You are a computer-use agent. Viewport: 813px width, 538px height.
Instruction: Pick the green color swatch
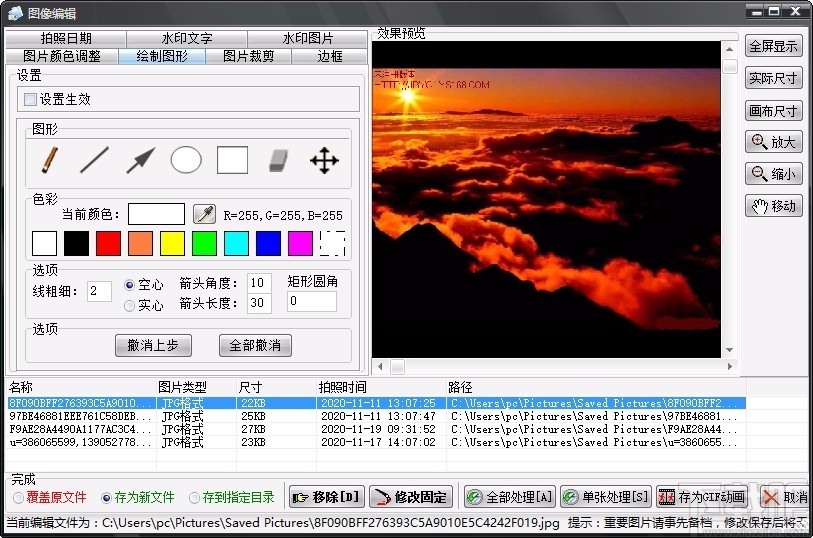pos(204,243)
